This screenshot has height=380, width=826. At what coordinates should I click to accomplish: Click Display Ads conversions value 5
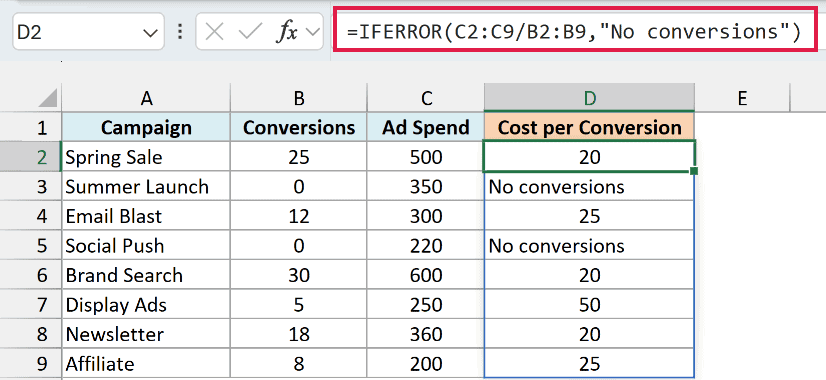(x=299, y=305)
